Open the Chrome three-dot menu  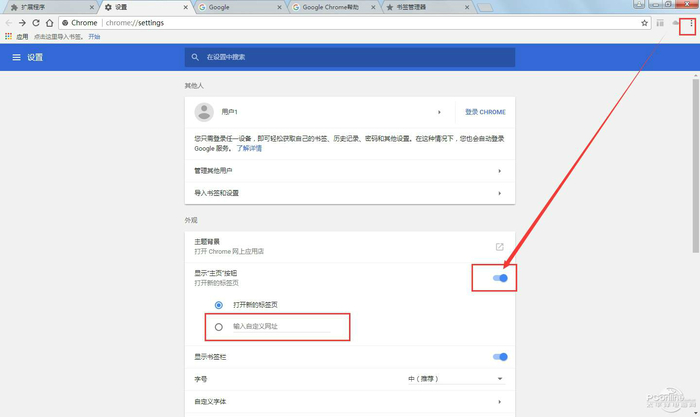pyautogui.click(x=691, y=23)
